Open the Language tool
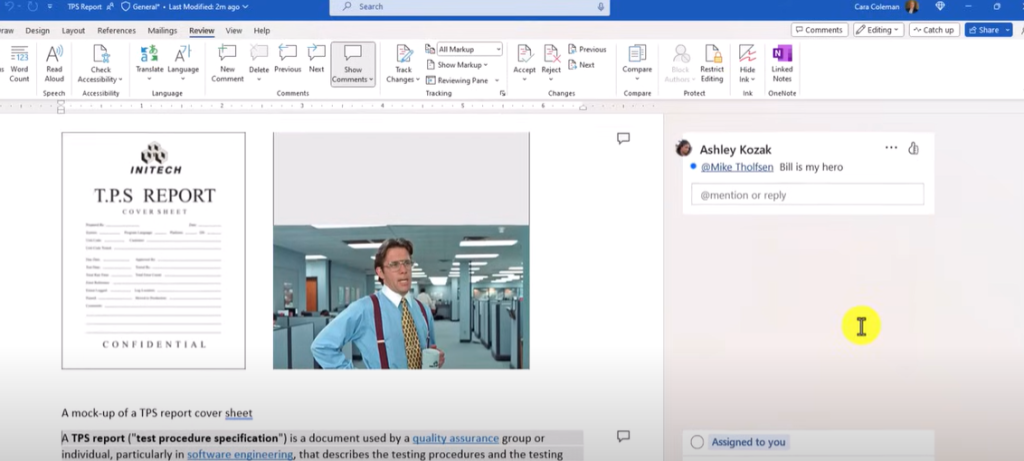This screenshot has width=1024, height=461. pos(183,63)
